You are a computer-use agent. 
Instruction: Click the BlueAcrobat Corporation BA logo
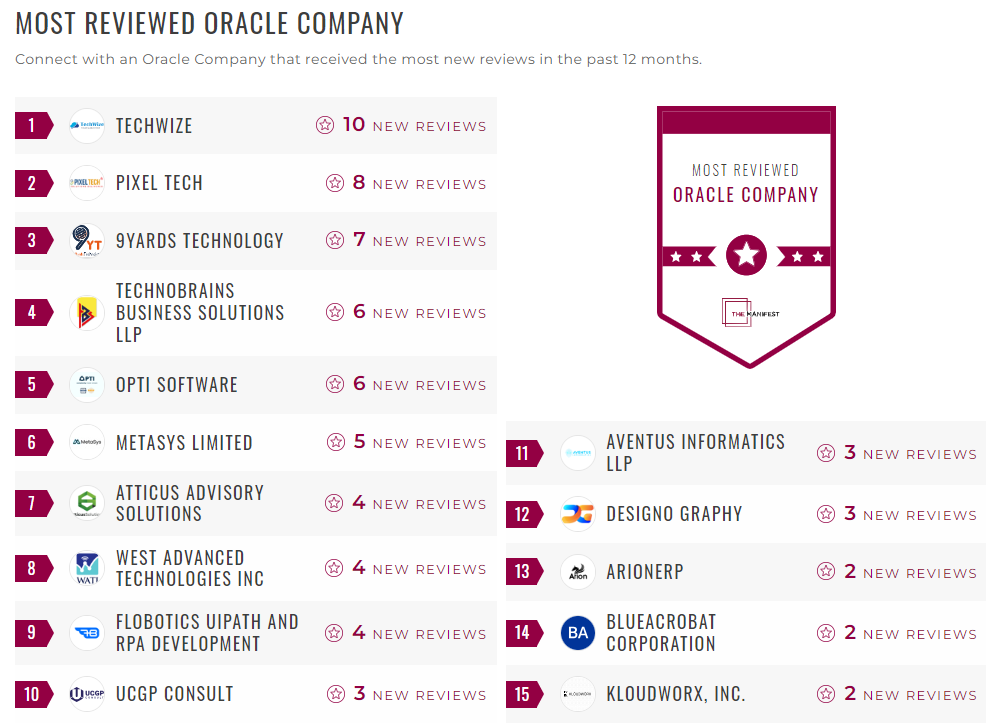click(578, 633)
